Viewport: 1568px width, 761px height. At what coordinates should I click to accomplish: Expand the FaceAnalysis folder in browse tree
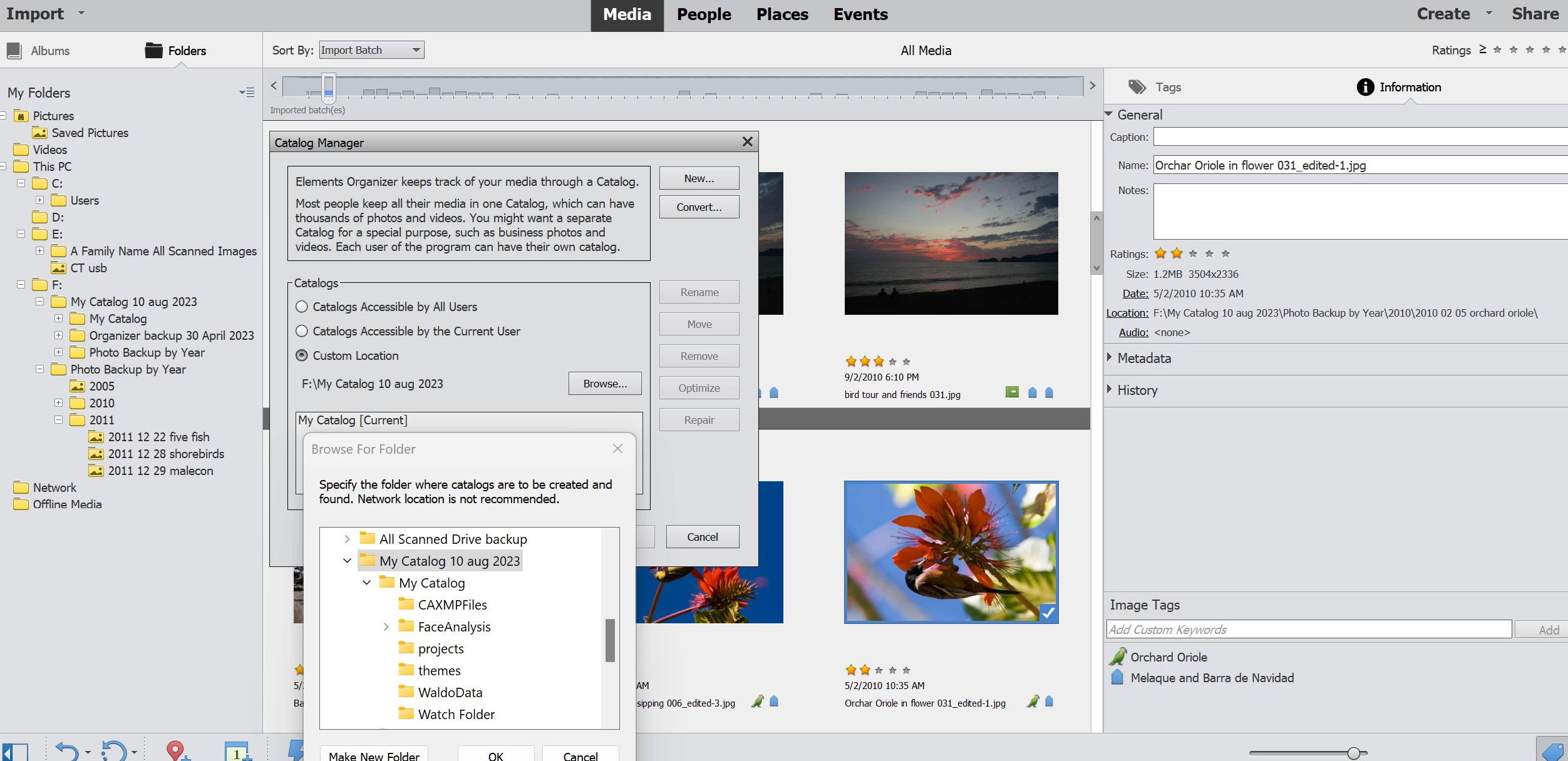pos(386,626)
